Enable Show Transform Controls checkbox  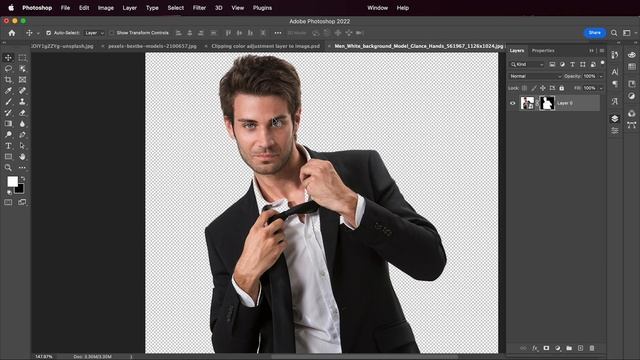(x=111, y=33)
